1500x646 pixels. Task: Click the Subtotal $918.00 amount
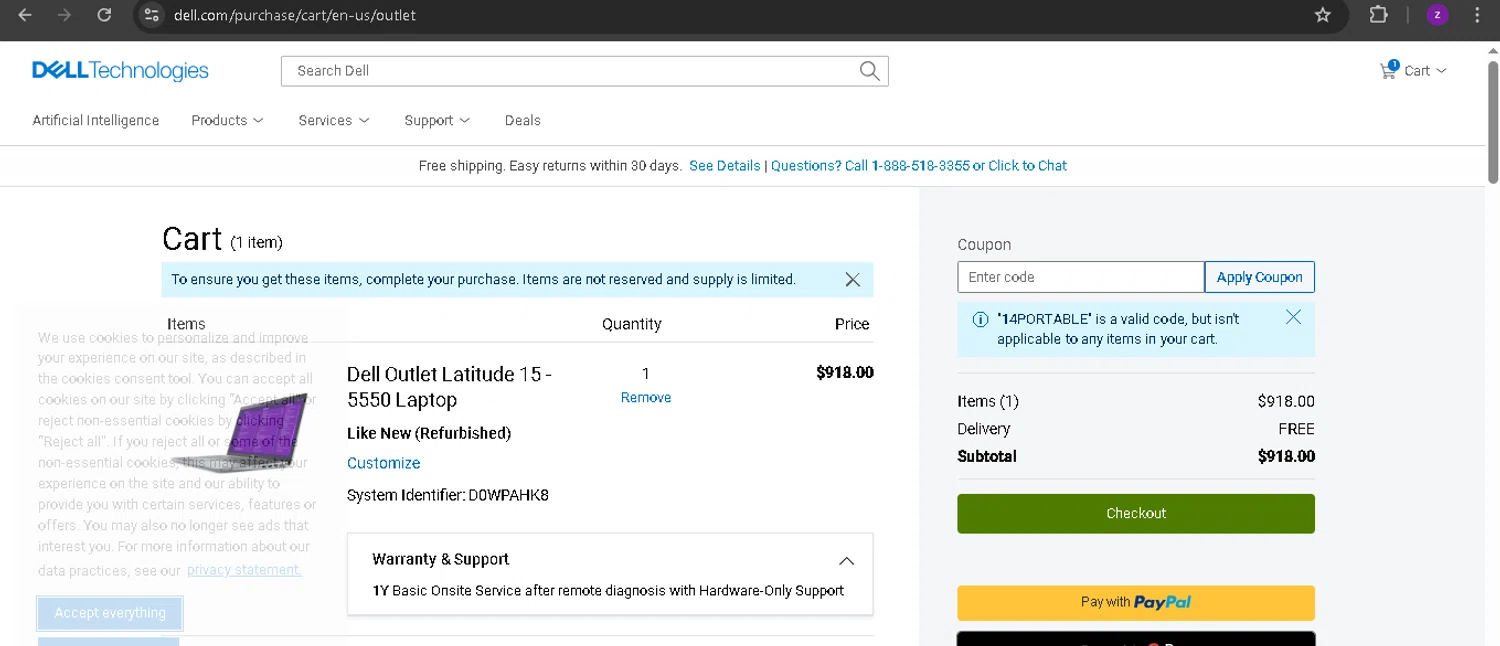tap(1286, 457)
